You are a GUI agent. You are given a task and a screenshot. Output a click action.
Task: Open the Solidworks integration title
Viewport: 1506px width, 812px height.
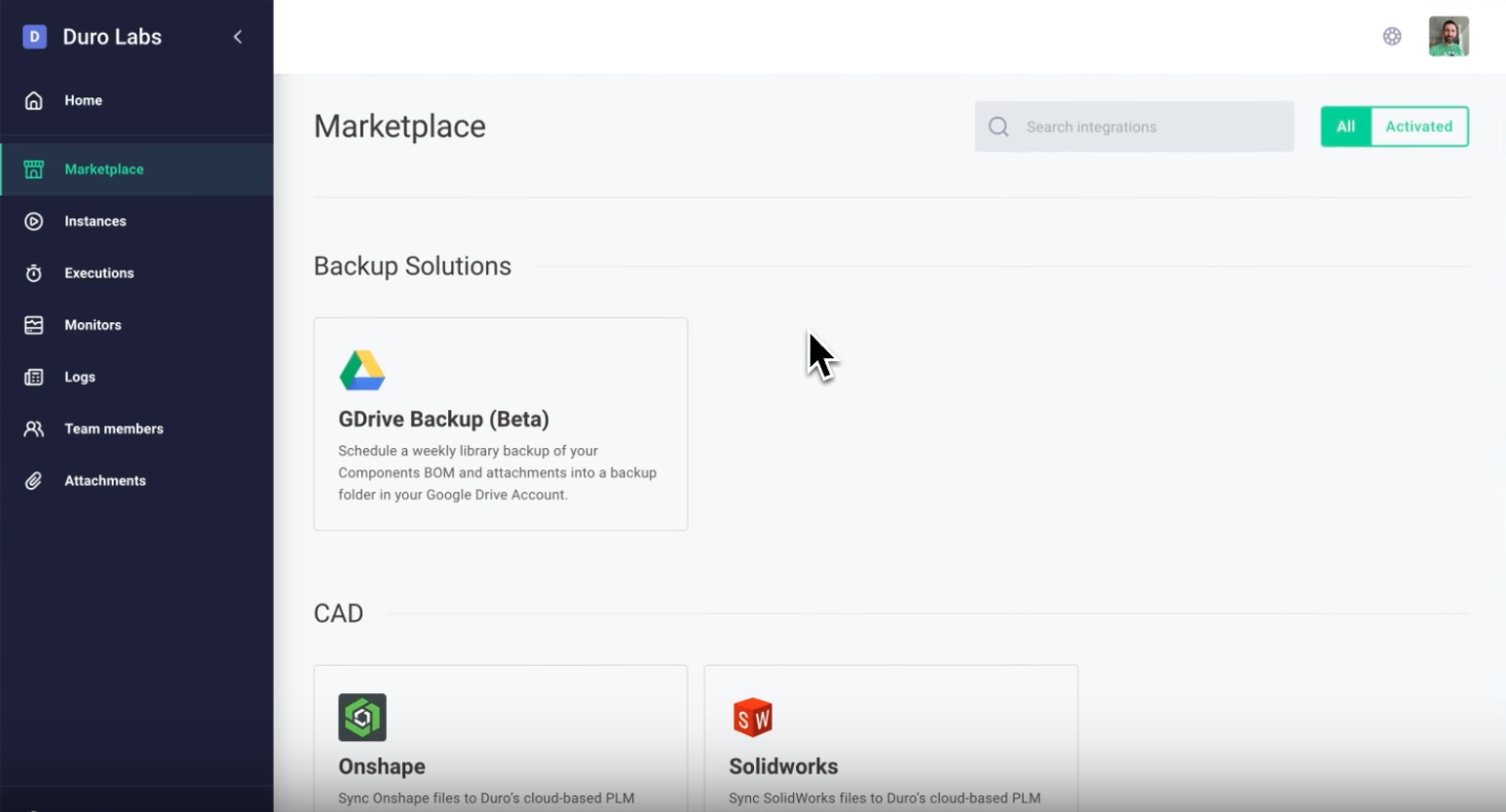(784, 766)
